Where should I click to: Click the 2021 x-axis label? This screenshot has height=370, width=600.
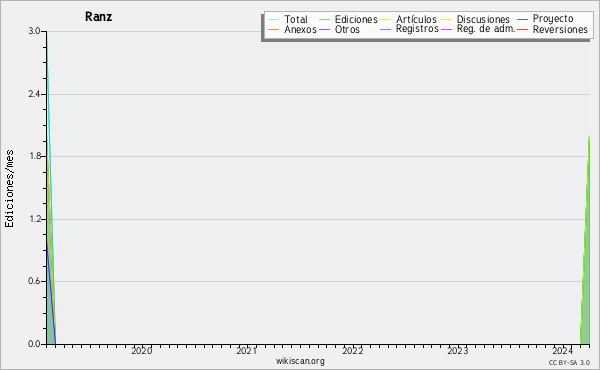click(247, 350)
